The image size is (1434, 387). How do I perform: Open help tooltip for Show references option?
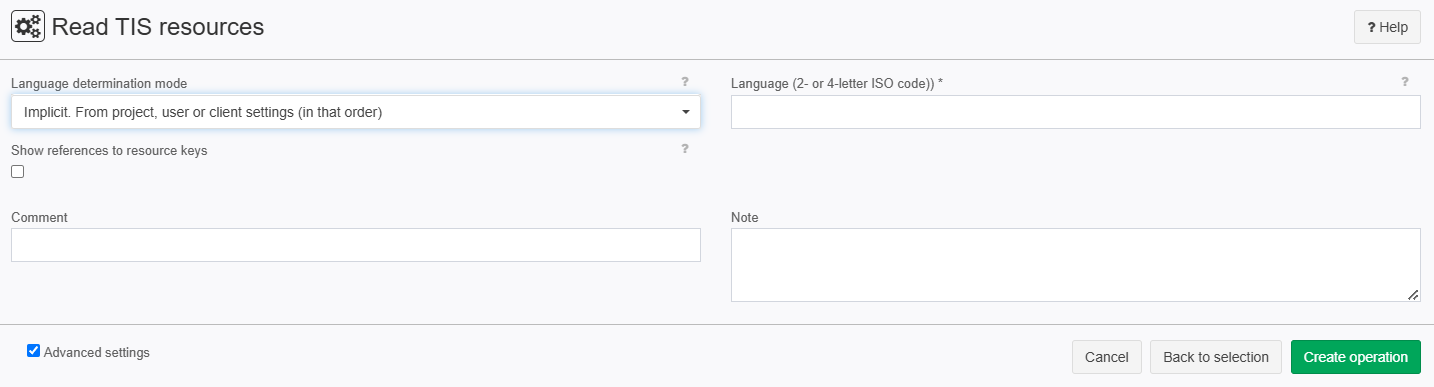point(685,149)
